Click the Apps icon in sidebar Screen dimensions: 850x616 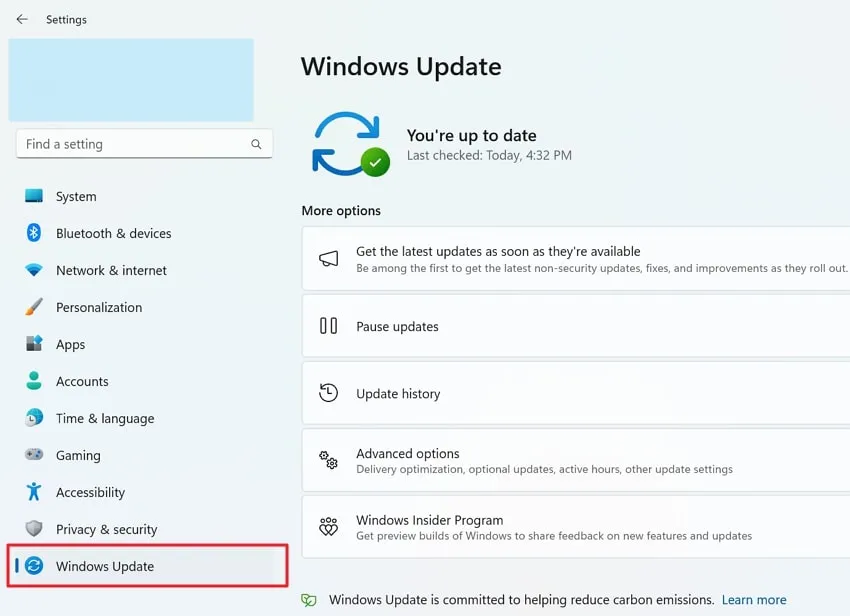pos(34,344)
